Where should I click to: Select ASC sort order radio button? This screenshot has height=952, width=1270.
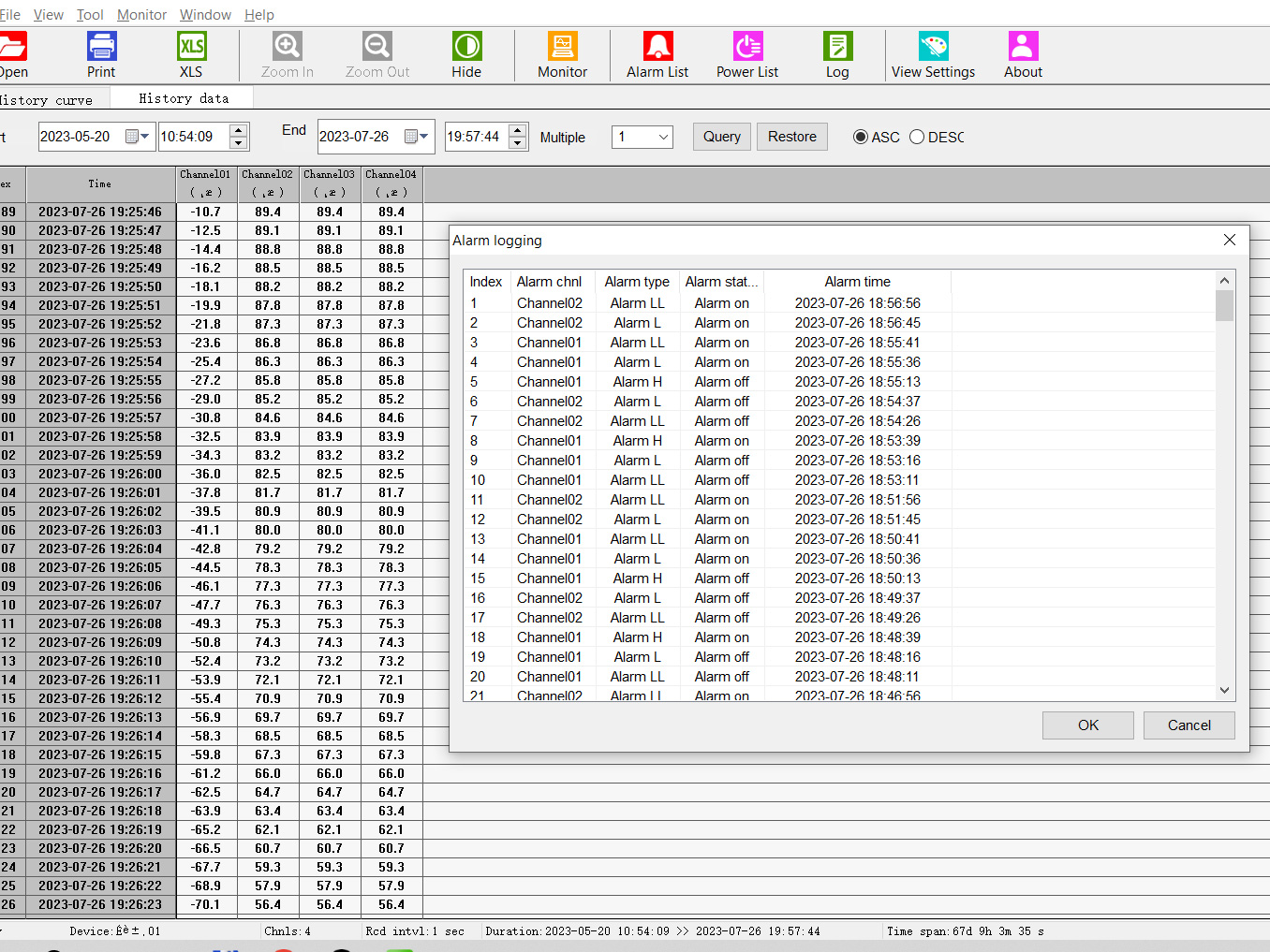pos(861,138)
